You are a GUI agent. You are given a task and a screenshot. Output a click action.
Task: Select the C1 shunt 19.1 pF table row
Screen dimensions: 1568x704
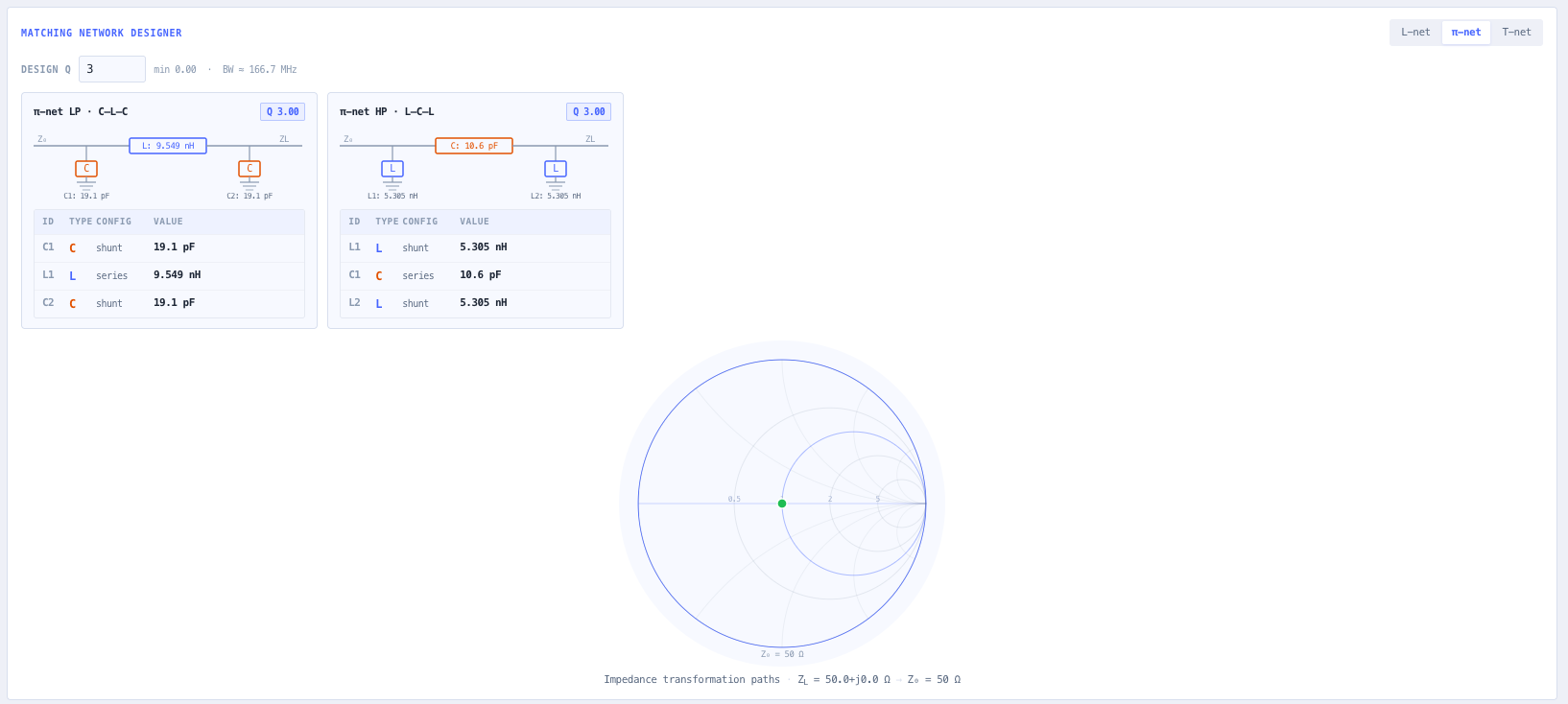169,247
